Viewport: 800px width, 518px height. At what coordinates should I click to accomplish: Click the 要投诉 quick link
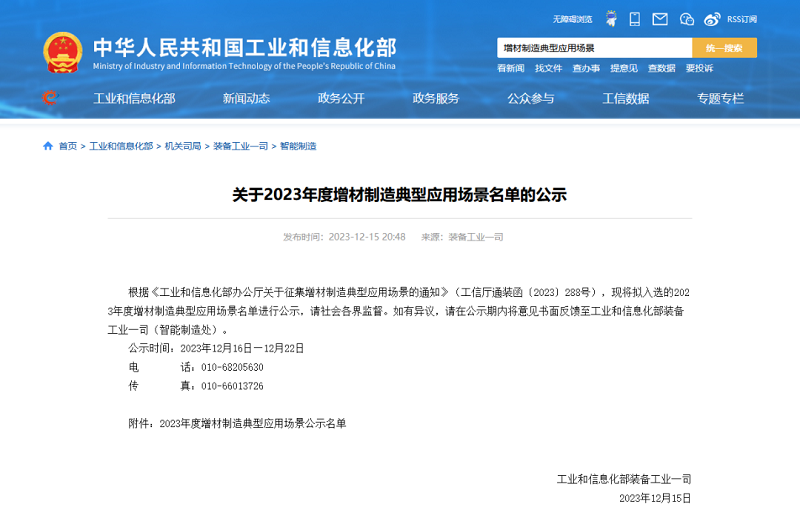[699, 68]
